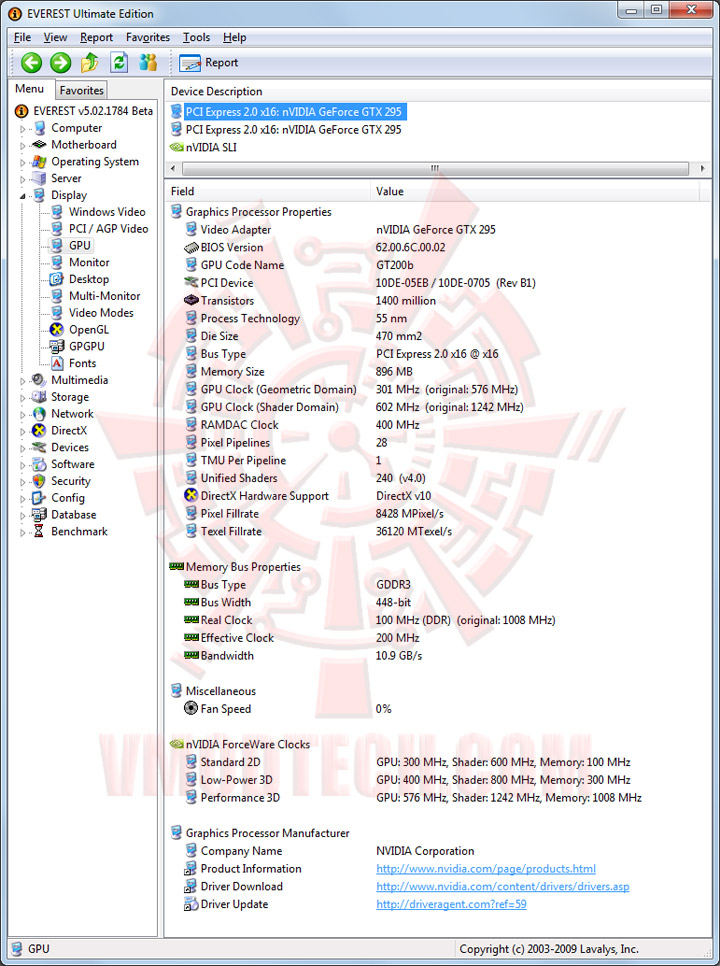The image size is (720, 966).
Task: Select the PCI / AGP Video icon
Action: [57, 229]
